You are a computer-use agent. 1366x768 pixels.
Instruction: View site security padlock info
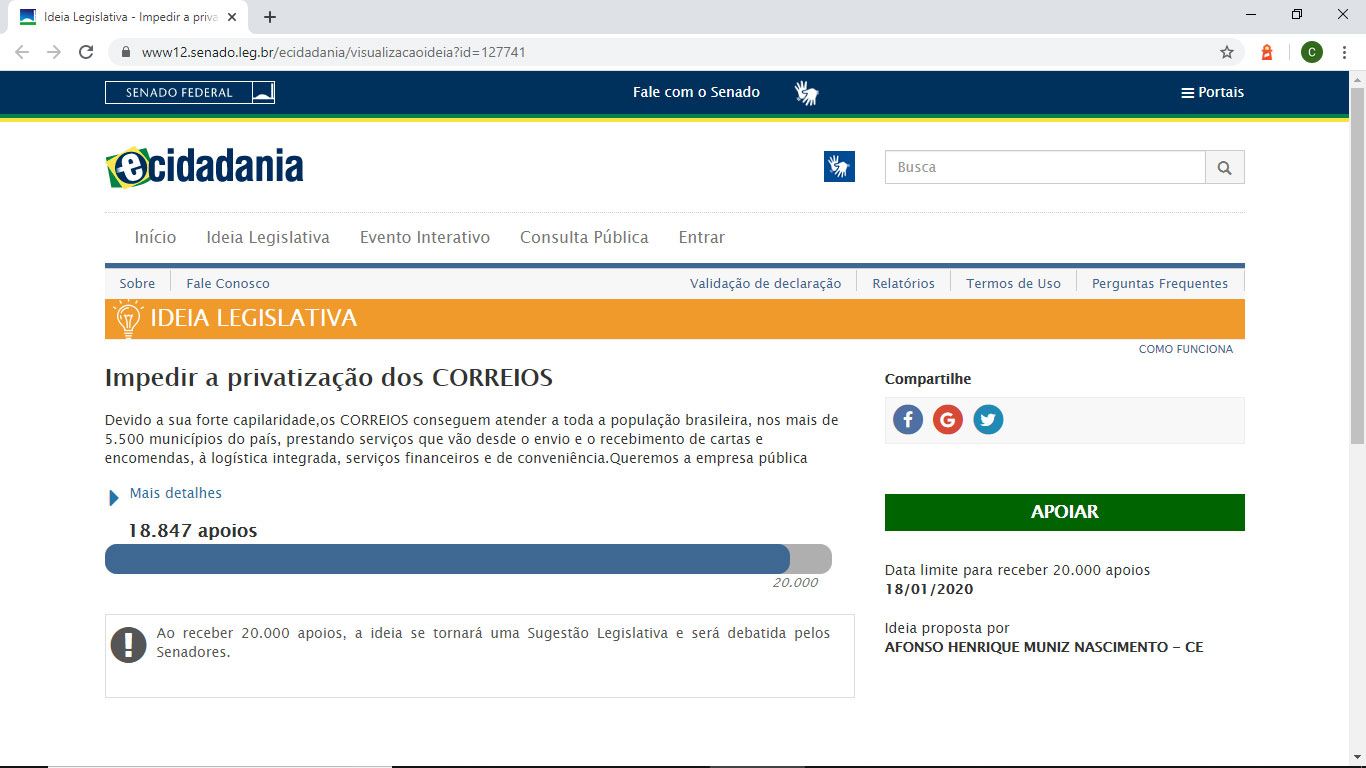point(126,52)
